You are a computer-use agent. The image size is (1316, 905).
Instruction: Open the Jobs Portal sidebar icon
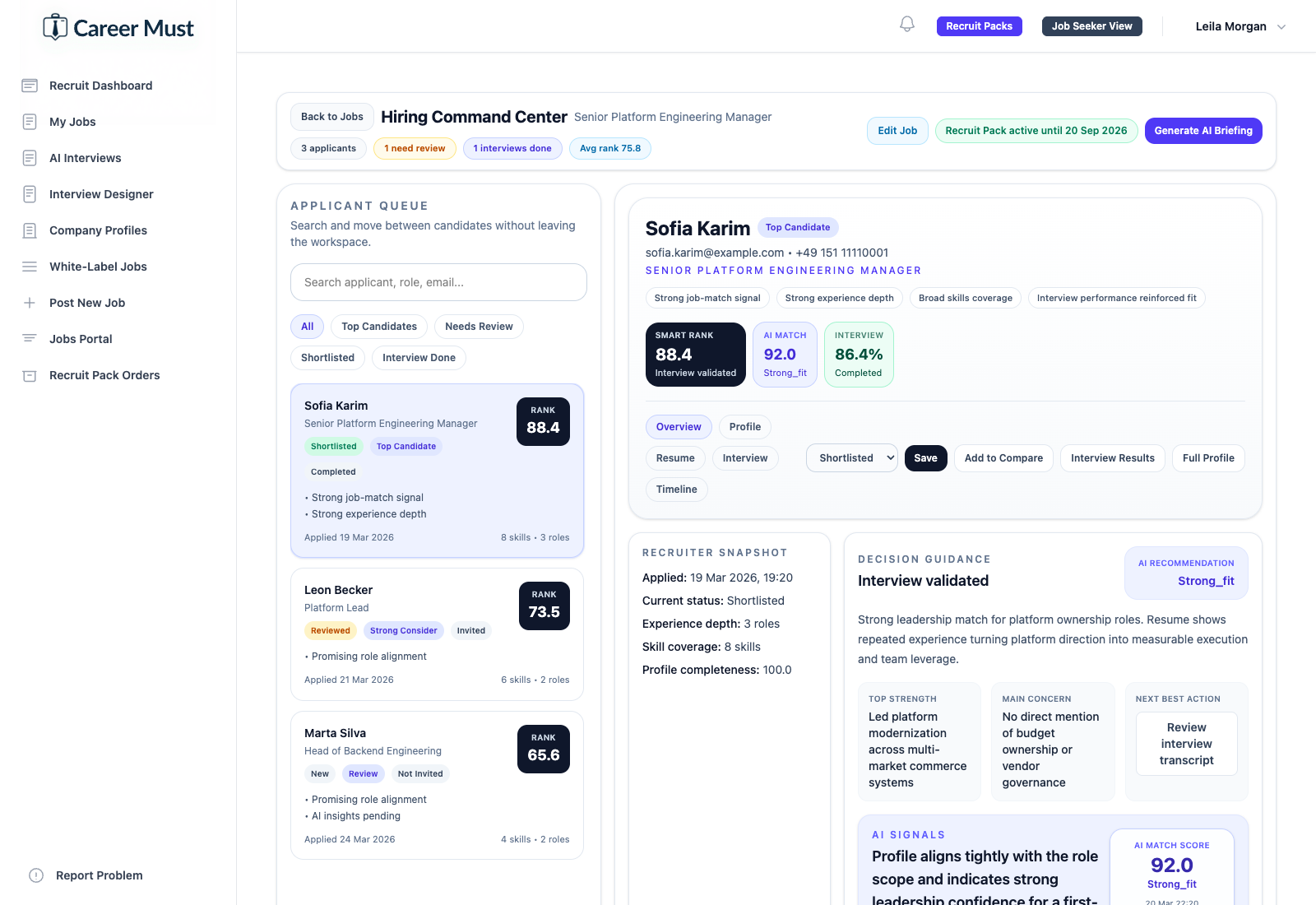(30, 339)
